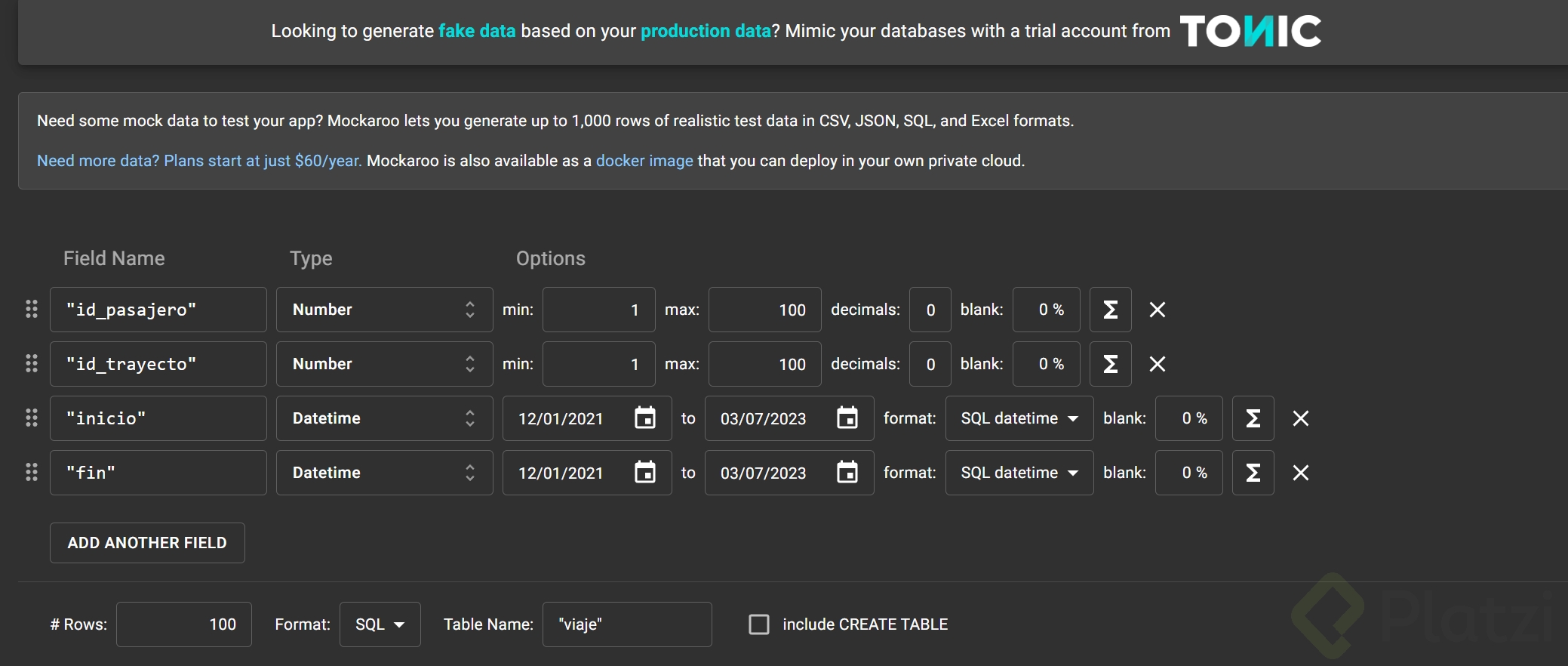Click the blank percentage for "inicio"
Screen dimensions: 1568x666
[x=1189, y=418]
